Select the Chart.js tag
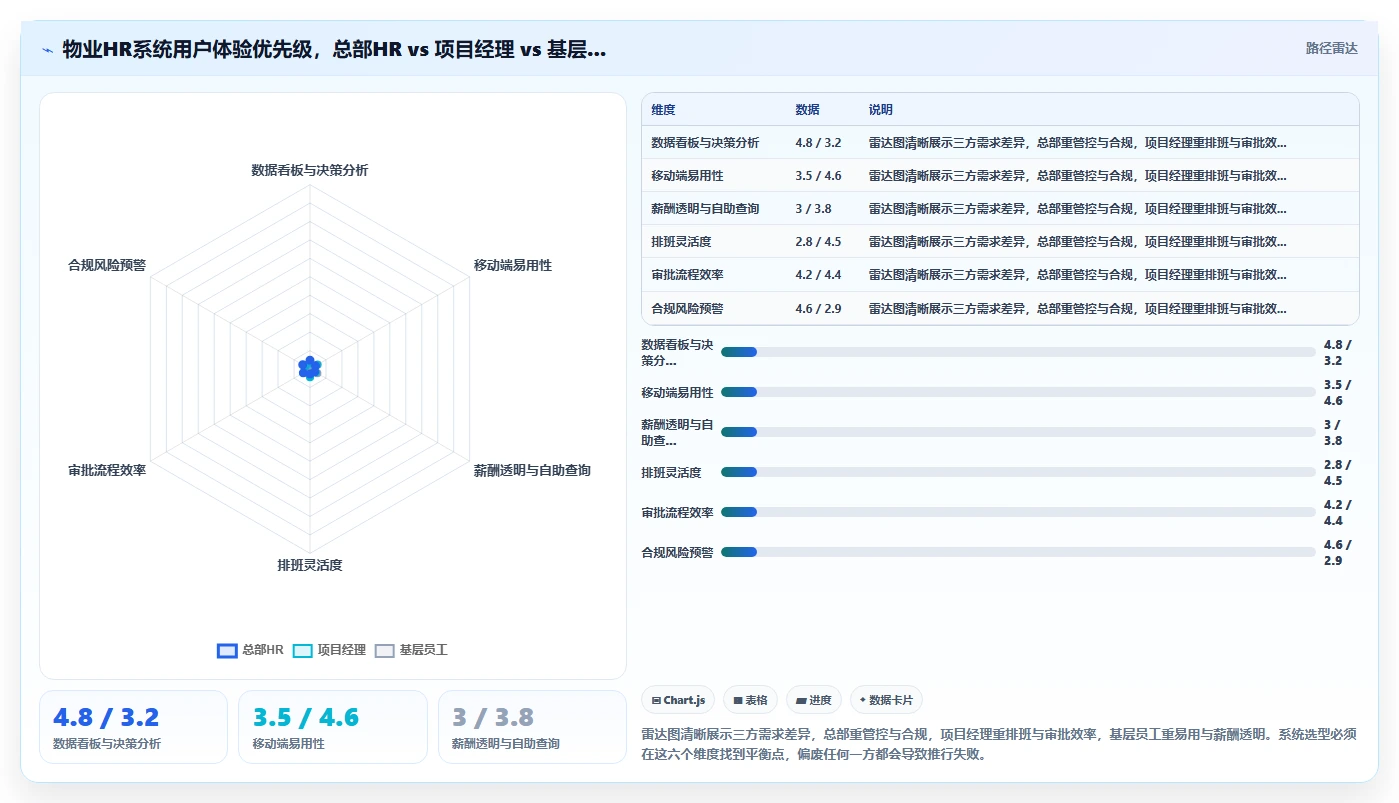The width and height of the screenshot is (1399, 803). click(x=678, y=700)
